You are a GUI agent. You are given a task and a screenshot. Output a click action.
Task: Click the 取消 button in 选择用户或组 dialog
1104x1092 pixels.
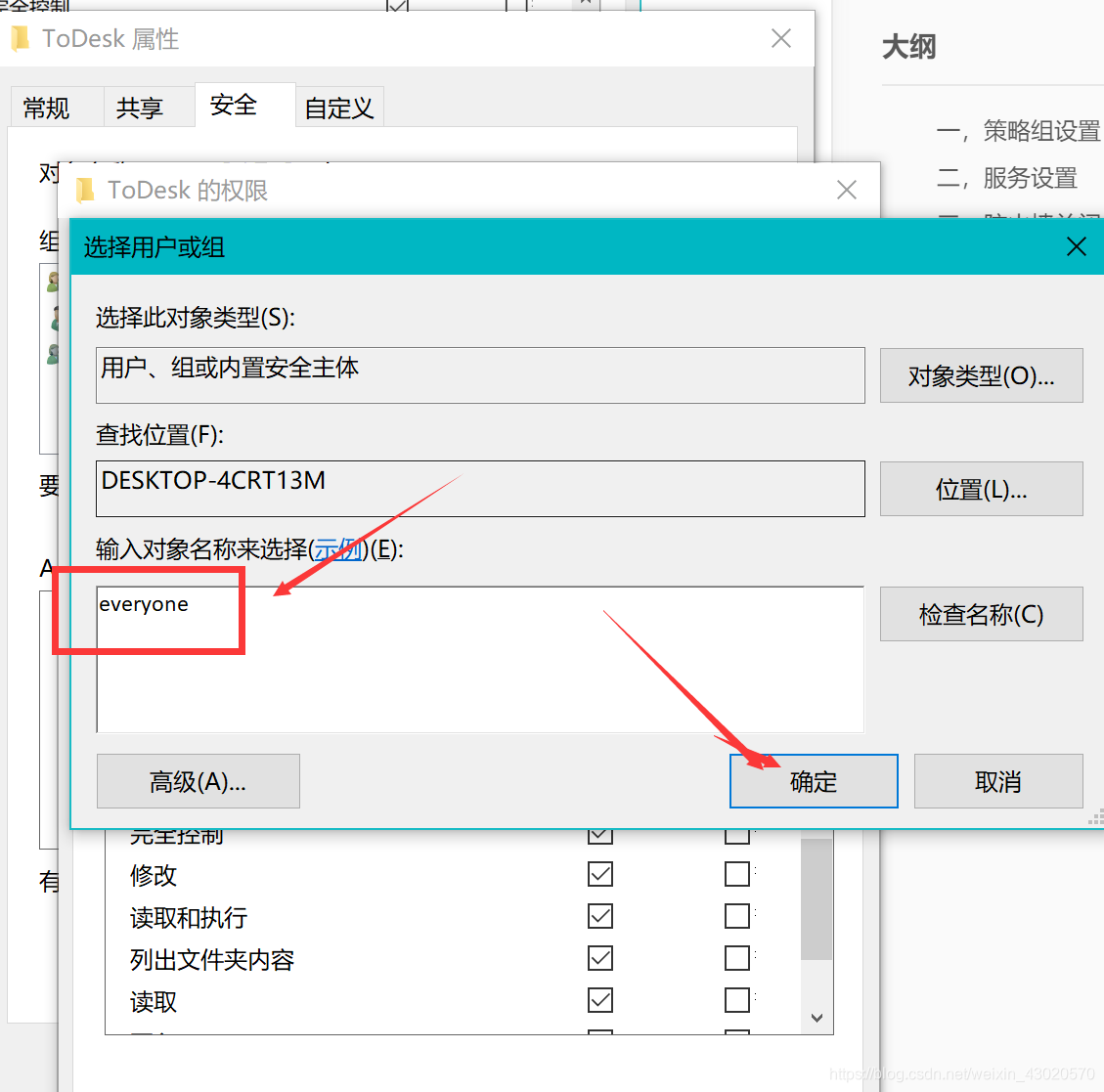tap(997, 781)
